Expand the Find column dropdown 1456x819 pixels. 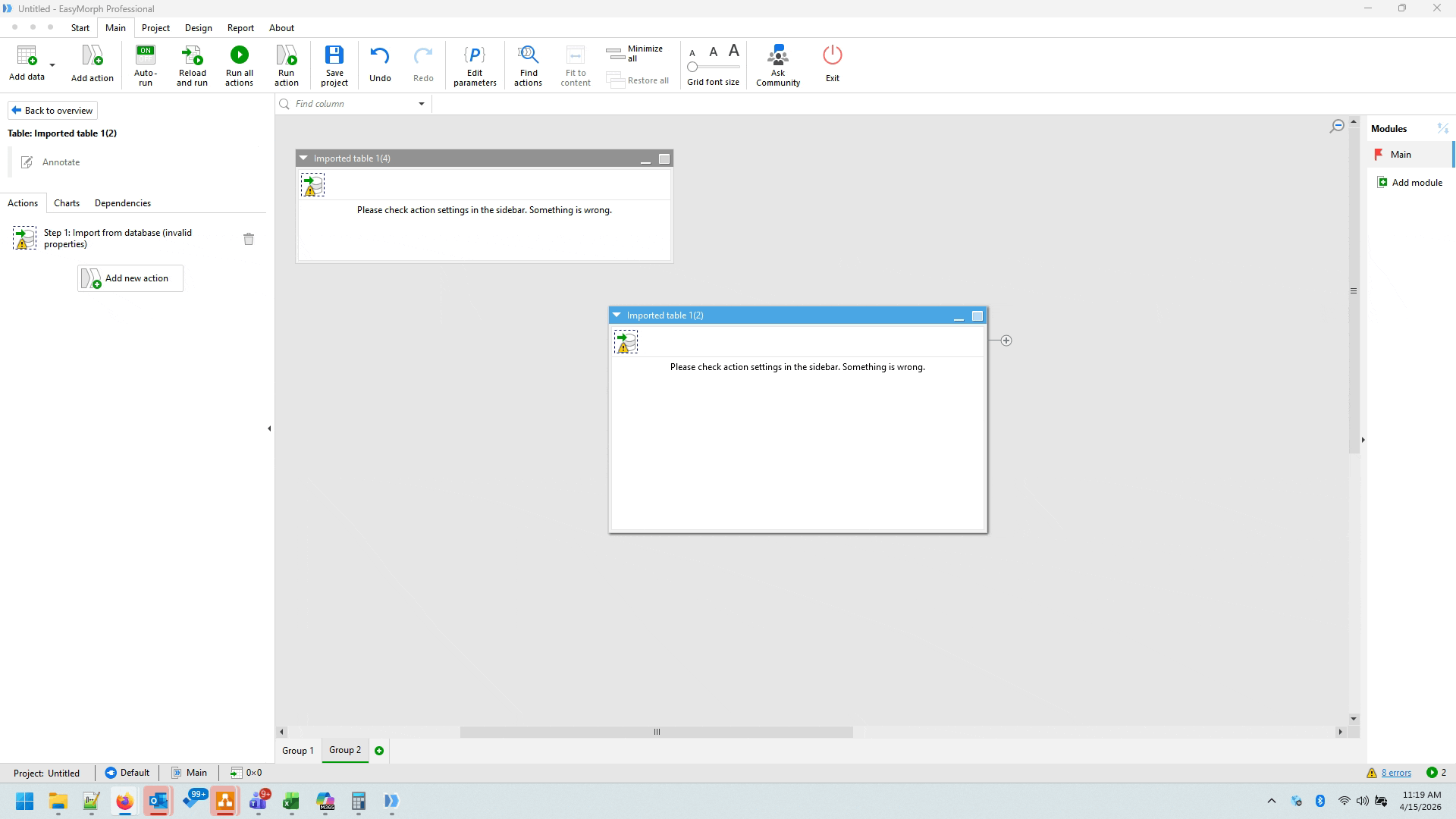pyautogui.click(x=422, y=104)
